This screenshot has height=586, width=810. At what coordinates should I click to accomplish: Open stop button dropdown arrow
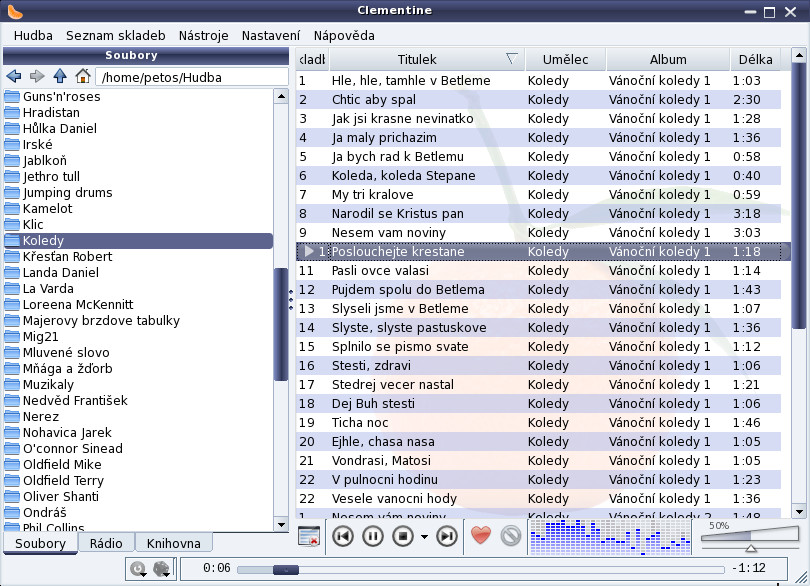(x=424, y=537)
